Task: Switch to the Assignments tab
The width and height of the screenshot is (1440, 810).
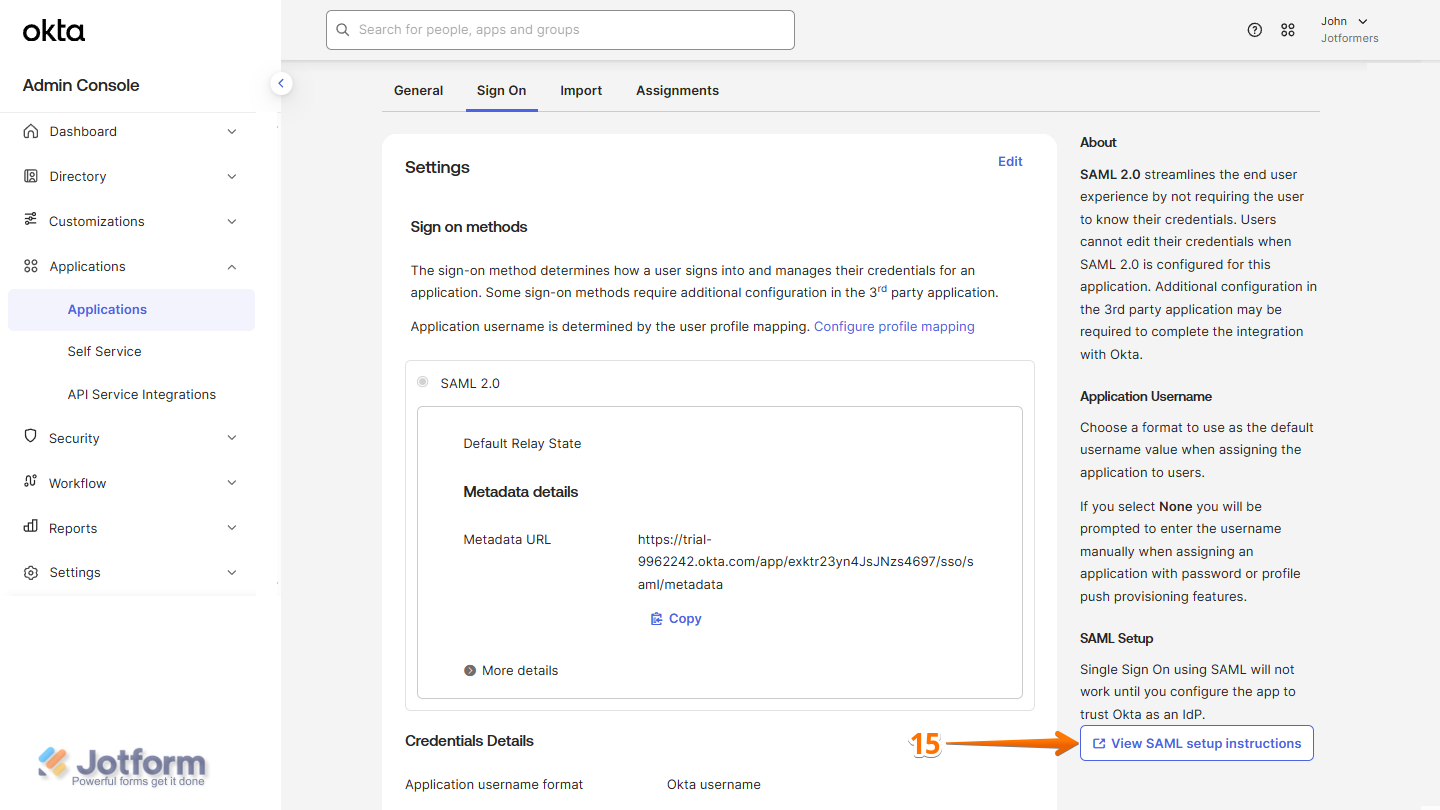Action: (677, 91)
